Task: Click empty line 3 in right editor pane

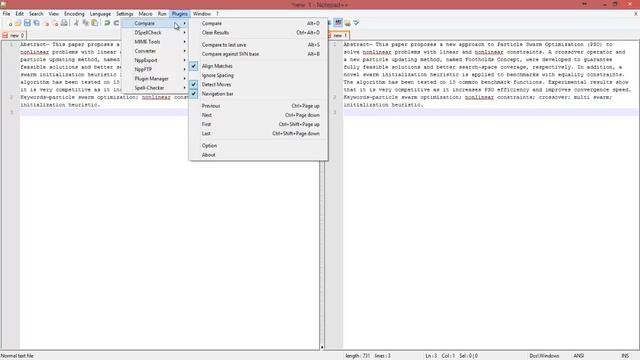Action: pyautogui.click(x=491, y=112)
